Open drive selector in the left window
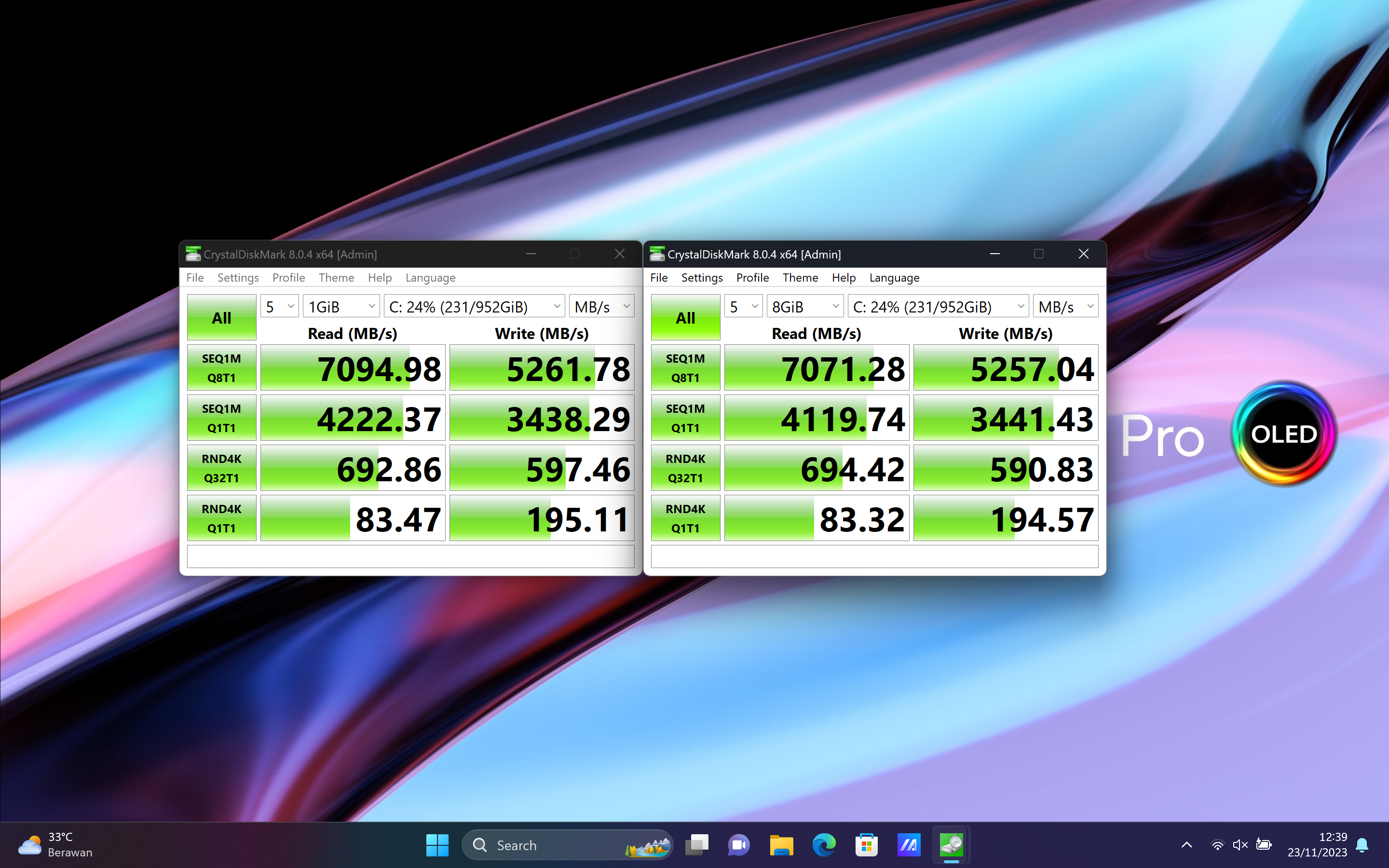Viewport: 1389px width, 868px height. (x=474, y=307)
